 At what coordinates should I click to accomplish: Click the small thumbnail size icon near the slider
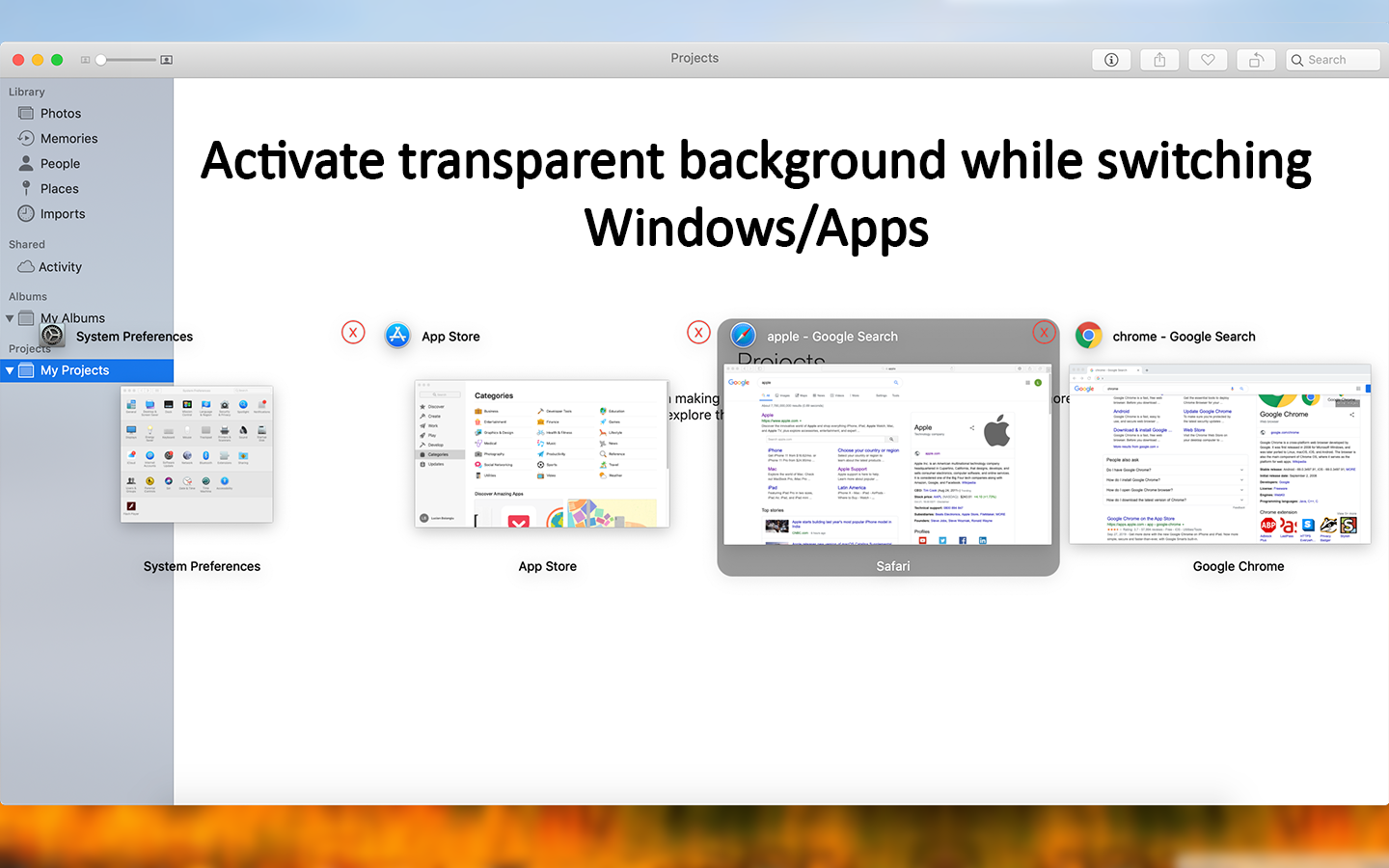pos(86,59)
